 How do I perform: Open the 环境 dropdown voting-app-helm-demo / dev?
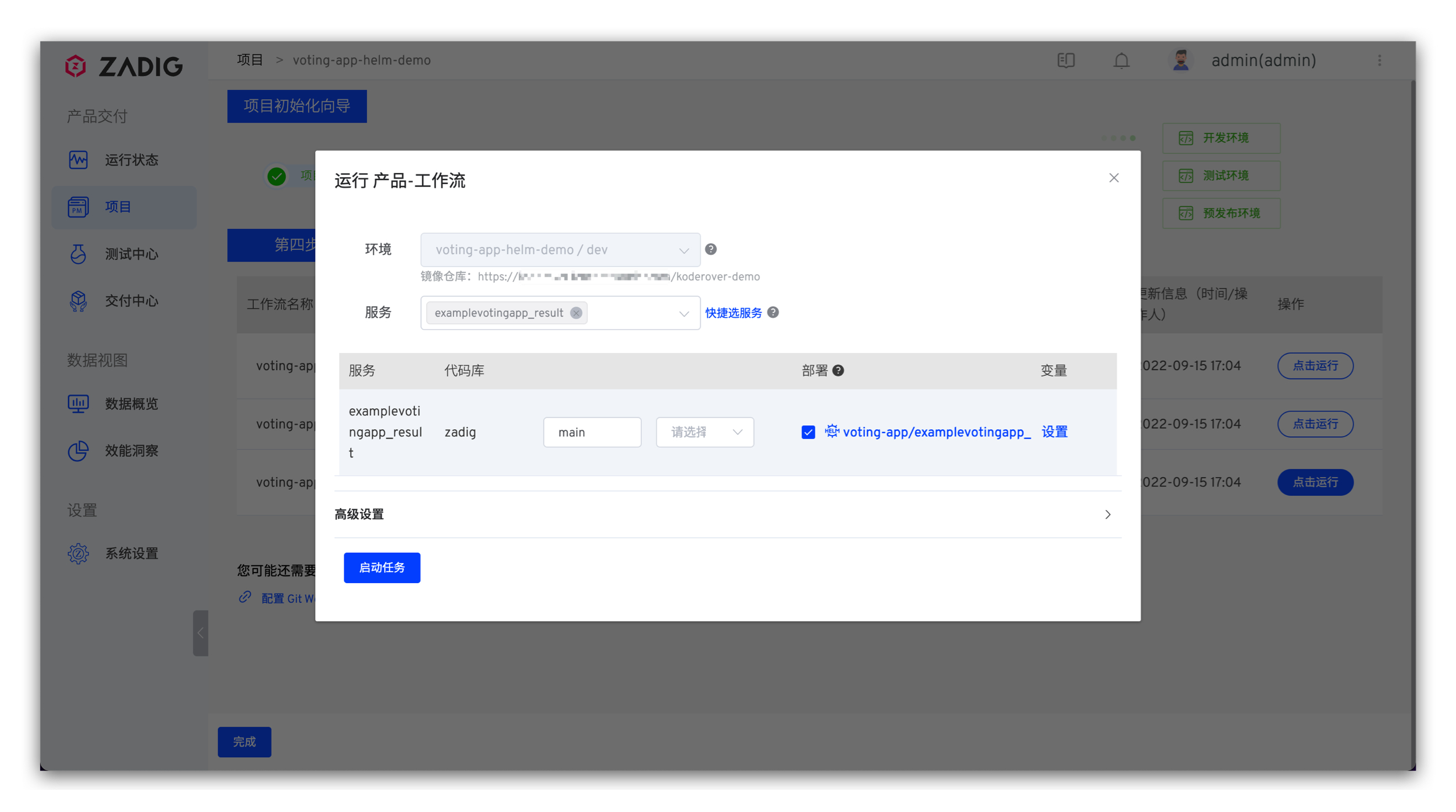tap(560, 249)
